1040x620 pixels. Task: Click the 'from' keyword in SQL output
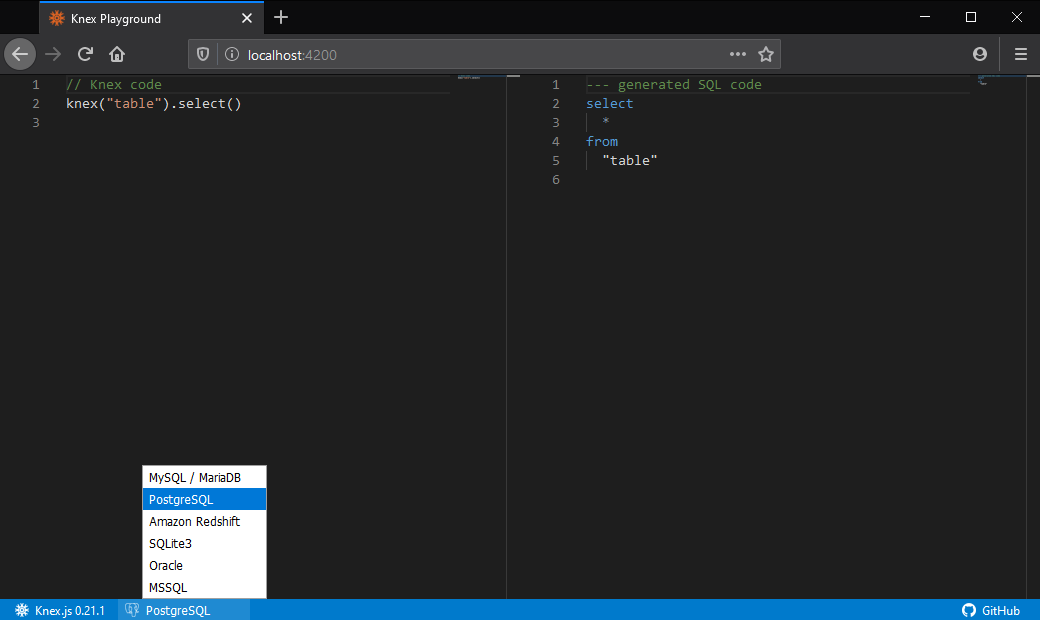[x=602, y=141]
